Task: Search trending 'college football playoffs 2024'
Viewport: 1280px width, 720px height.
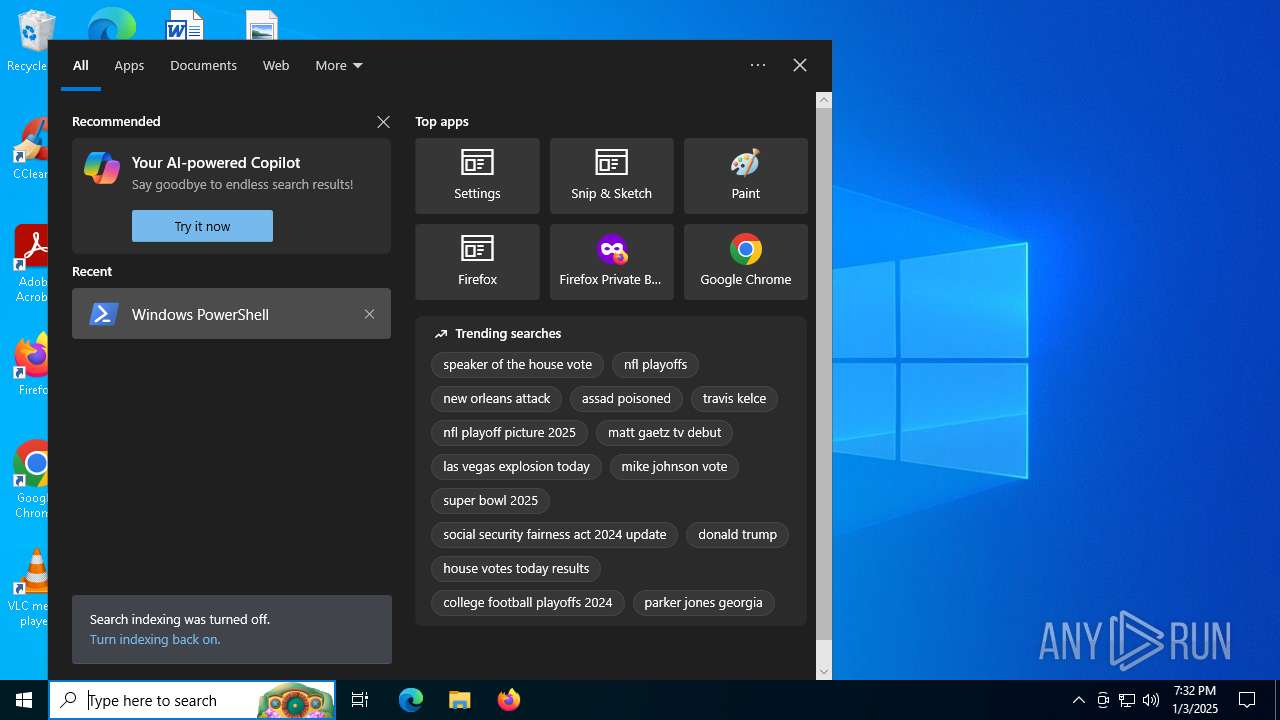Action: click(x=528, y=603)
